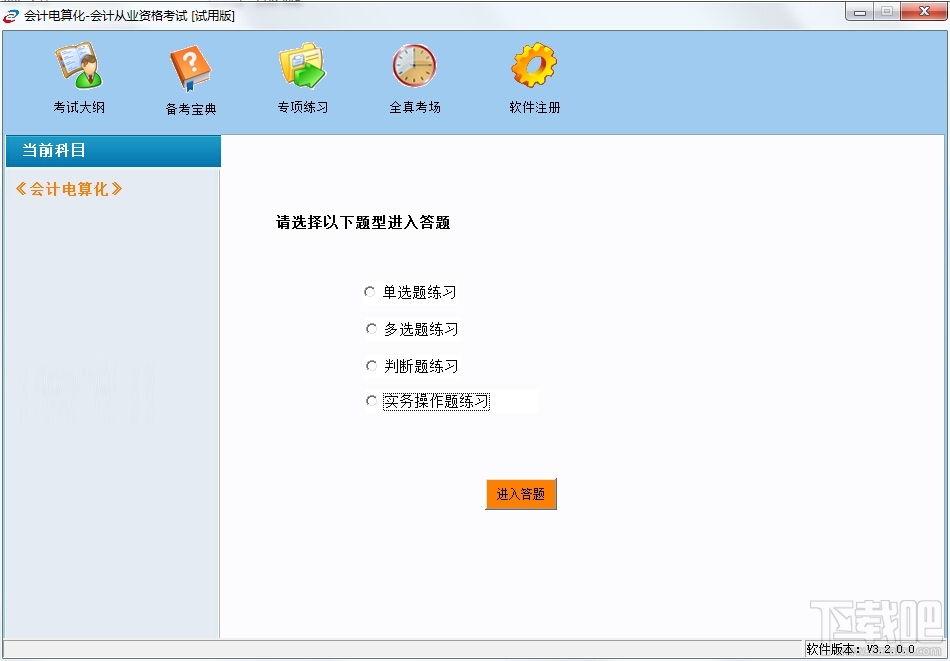Choose the 多选题练习 radio option
950x661 pixels.
click(371, 328)
